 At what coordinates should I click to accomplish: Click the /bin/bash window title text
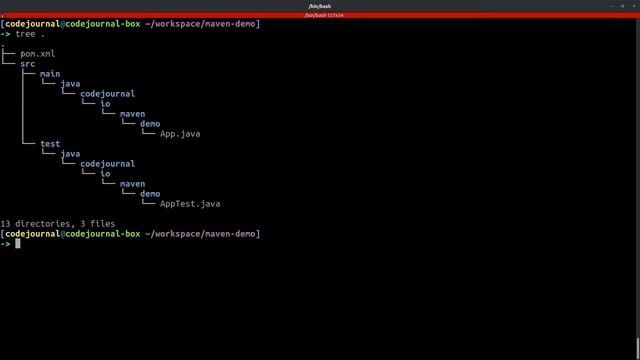tap(320, 6)
